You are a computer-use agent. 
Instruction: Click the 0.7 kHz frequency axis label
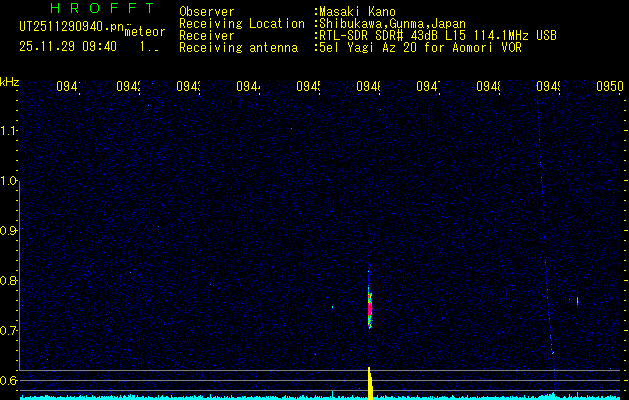(x=10, y=331)
